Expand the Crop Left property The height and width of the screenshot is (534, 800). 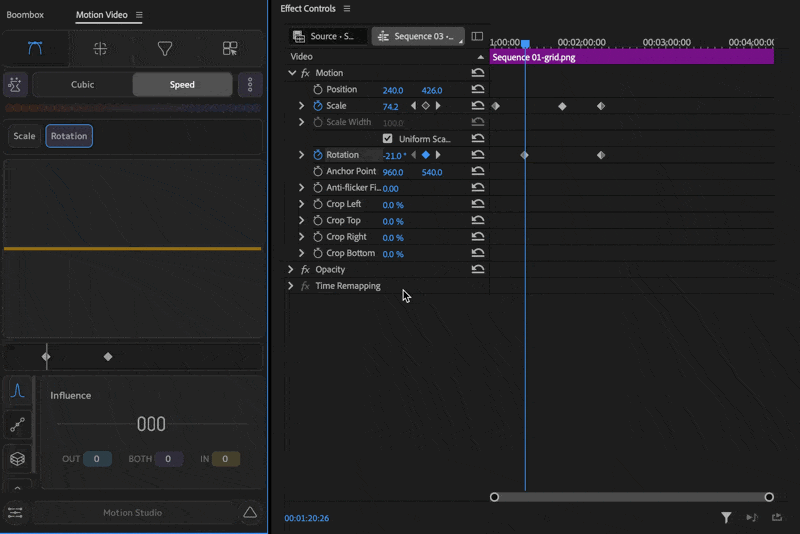[302, 204]
